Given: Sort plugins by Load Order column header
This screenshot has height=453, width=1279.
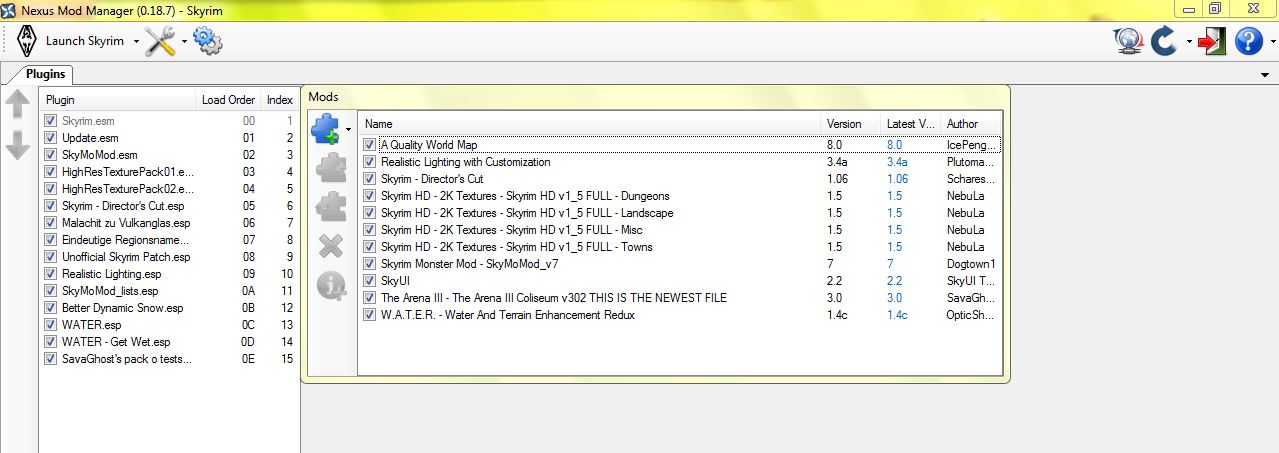Looking at the screenshot, I should (x=228, y=100).
